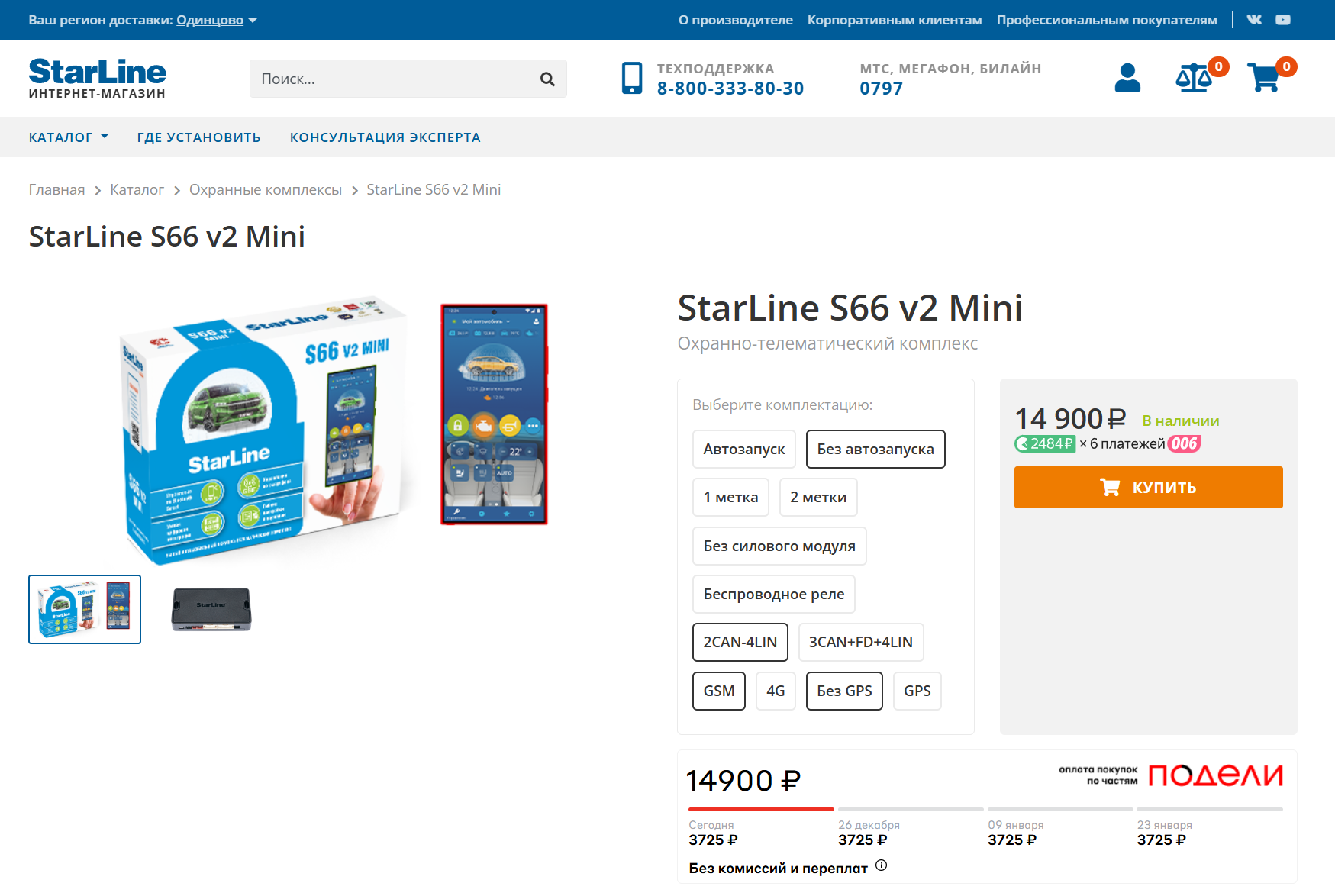Viewport: 1335px width, 896px height.
Task: Click the red installment progress bar segment
Action: (x=760, y=809)
